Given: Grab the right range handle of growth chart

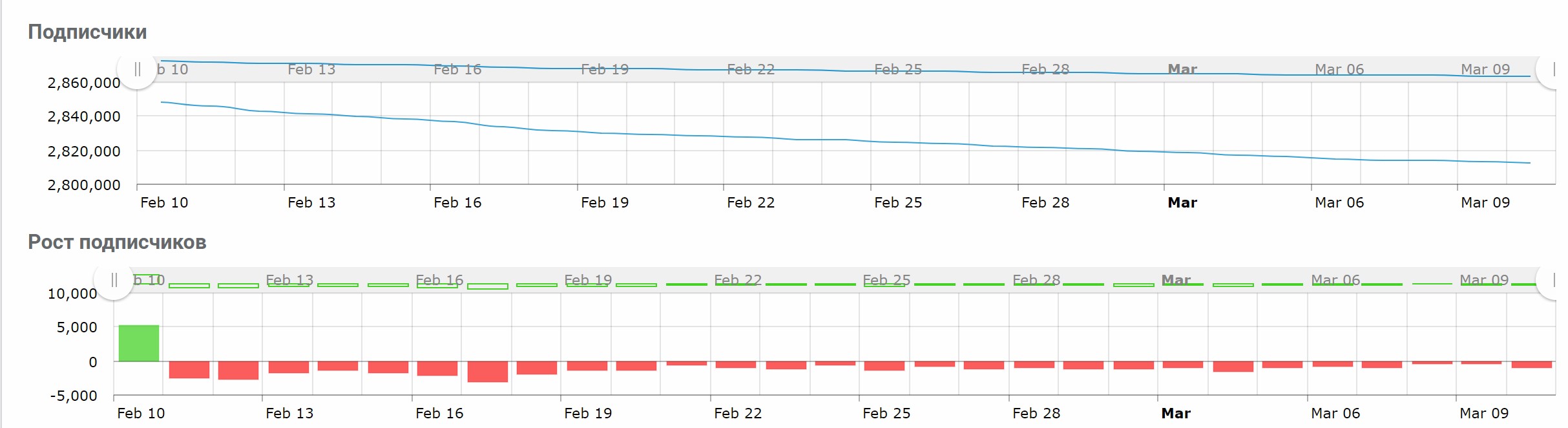Looking at the screenshot, I should (x=1554, y=280).
